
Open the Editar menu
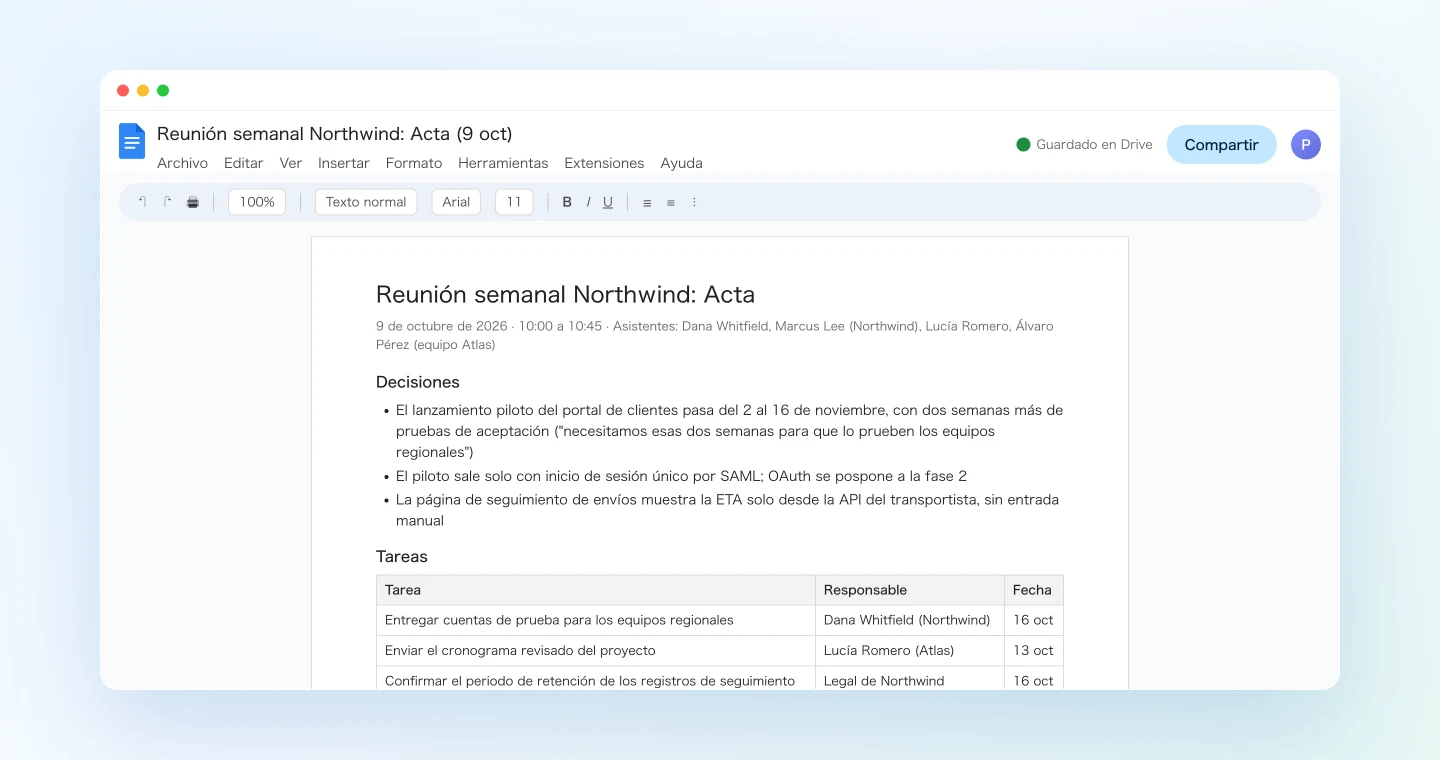(x=244, y=163)
